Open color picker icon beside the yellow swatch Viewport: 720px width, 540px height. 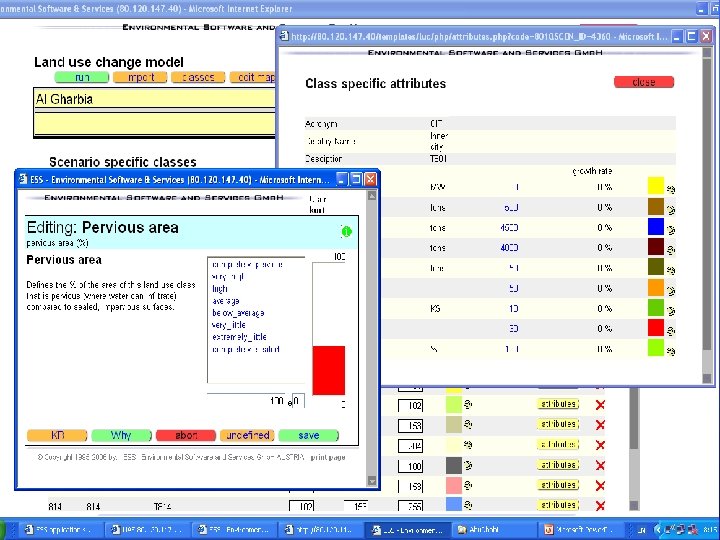(670, 189)
